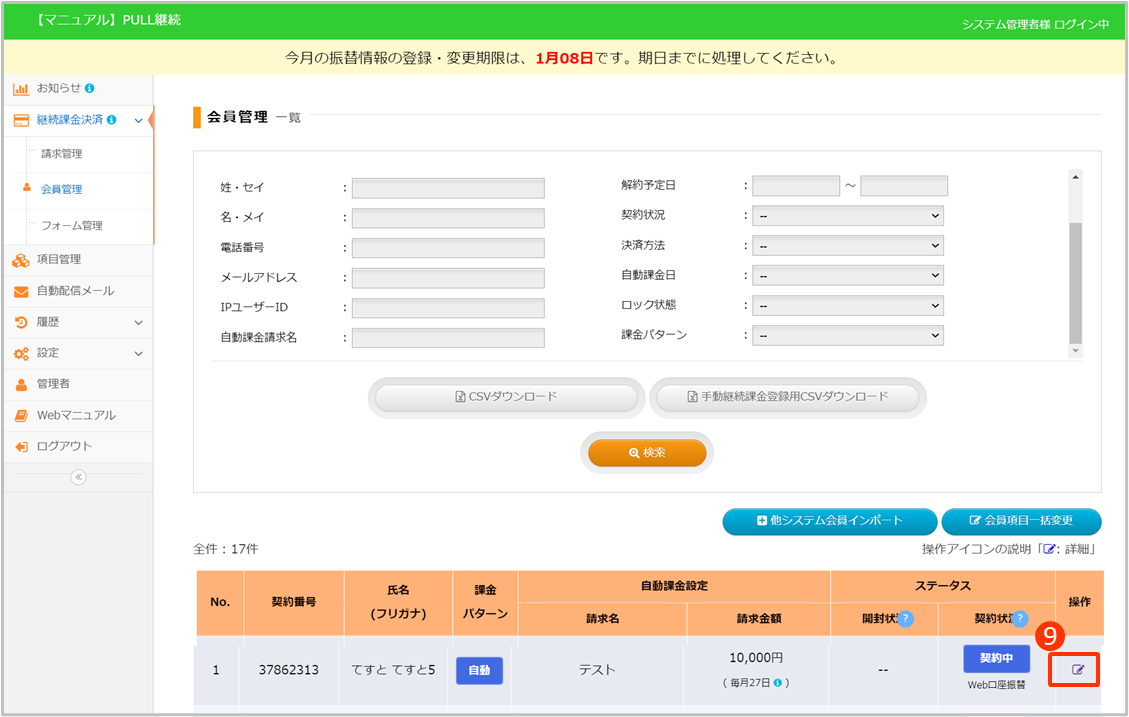Open the 契約状況 dropdown

pyautogui.click(x=847, y=216)
